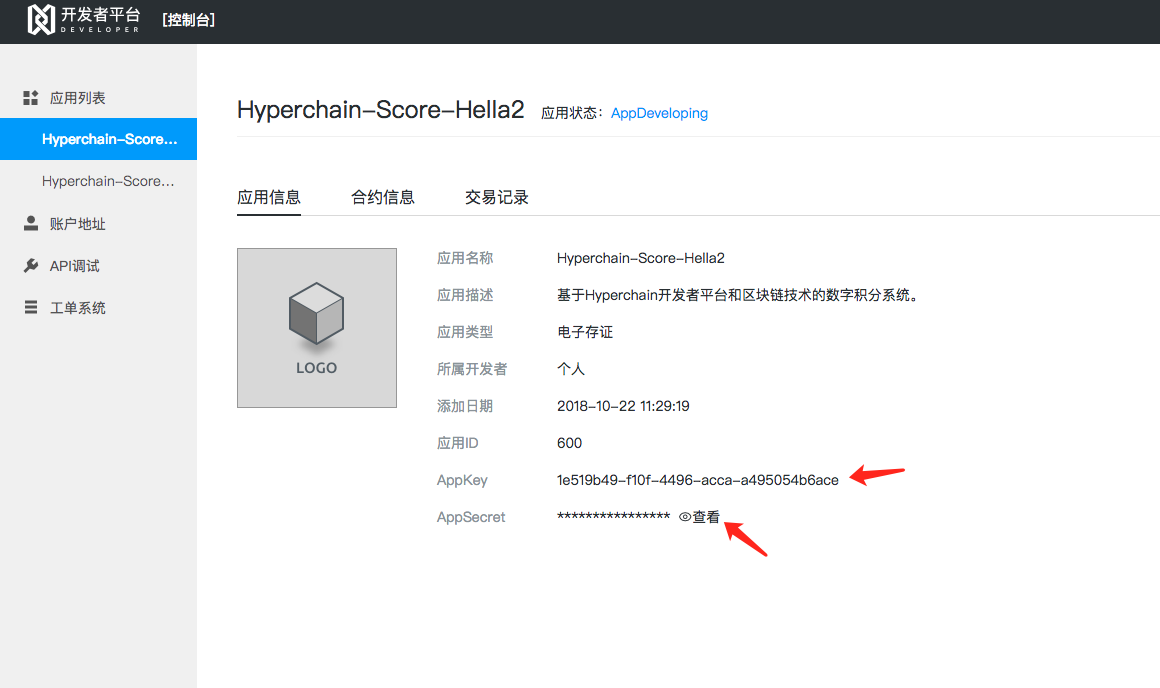Click the 应用ID field label
The width and height of the screenshot is (1160, 688).
457,443
